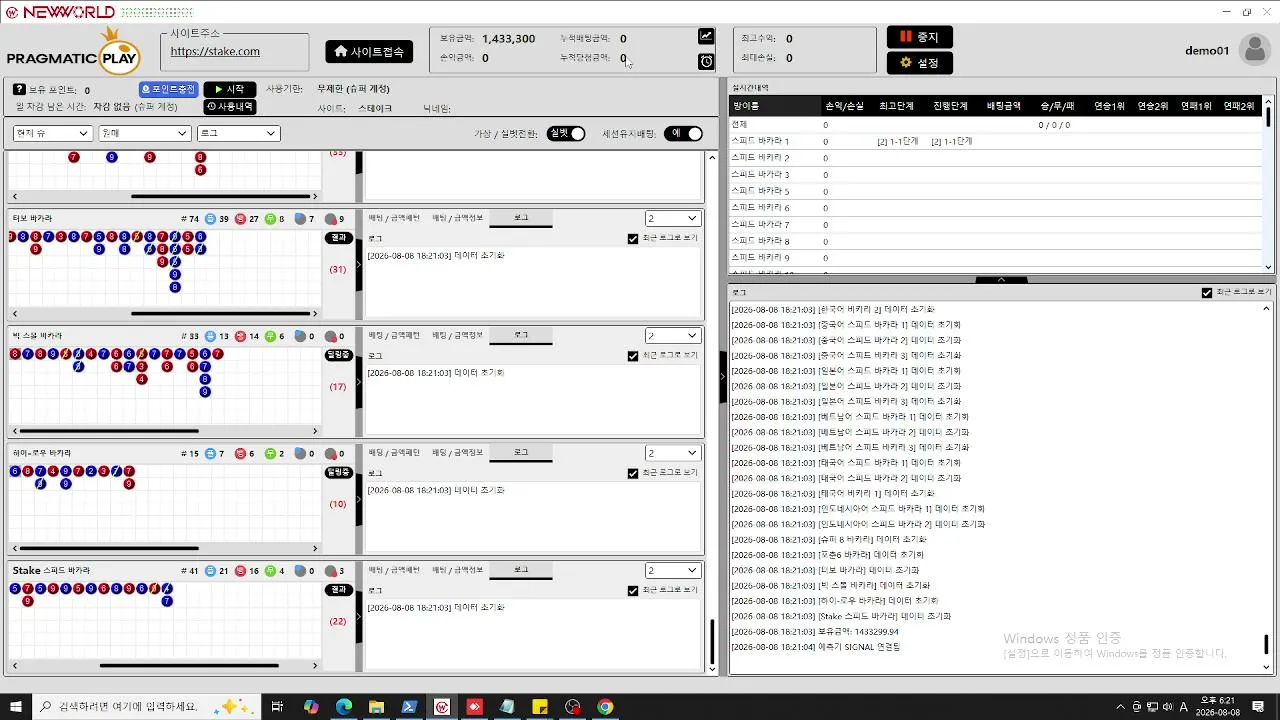Click the red banker count icon in 터보 바카라 row
The width and height of the screenshot is (1280, 720).
[x=240, y=219]
